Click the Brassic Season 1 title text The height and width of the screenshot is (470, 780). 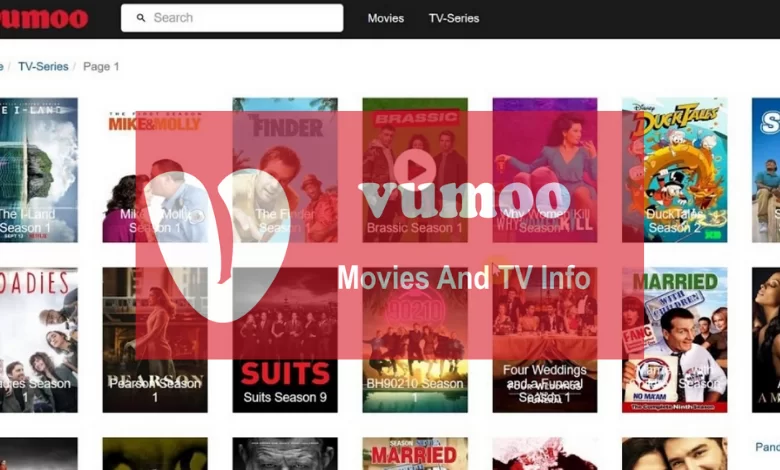415,228
